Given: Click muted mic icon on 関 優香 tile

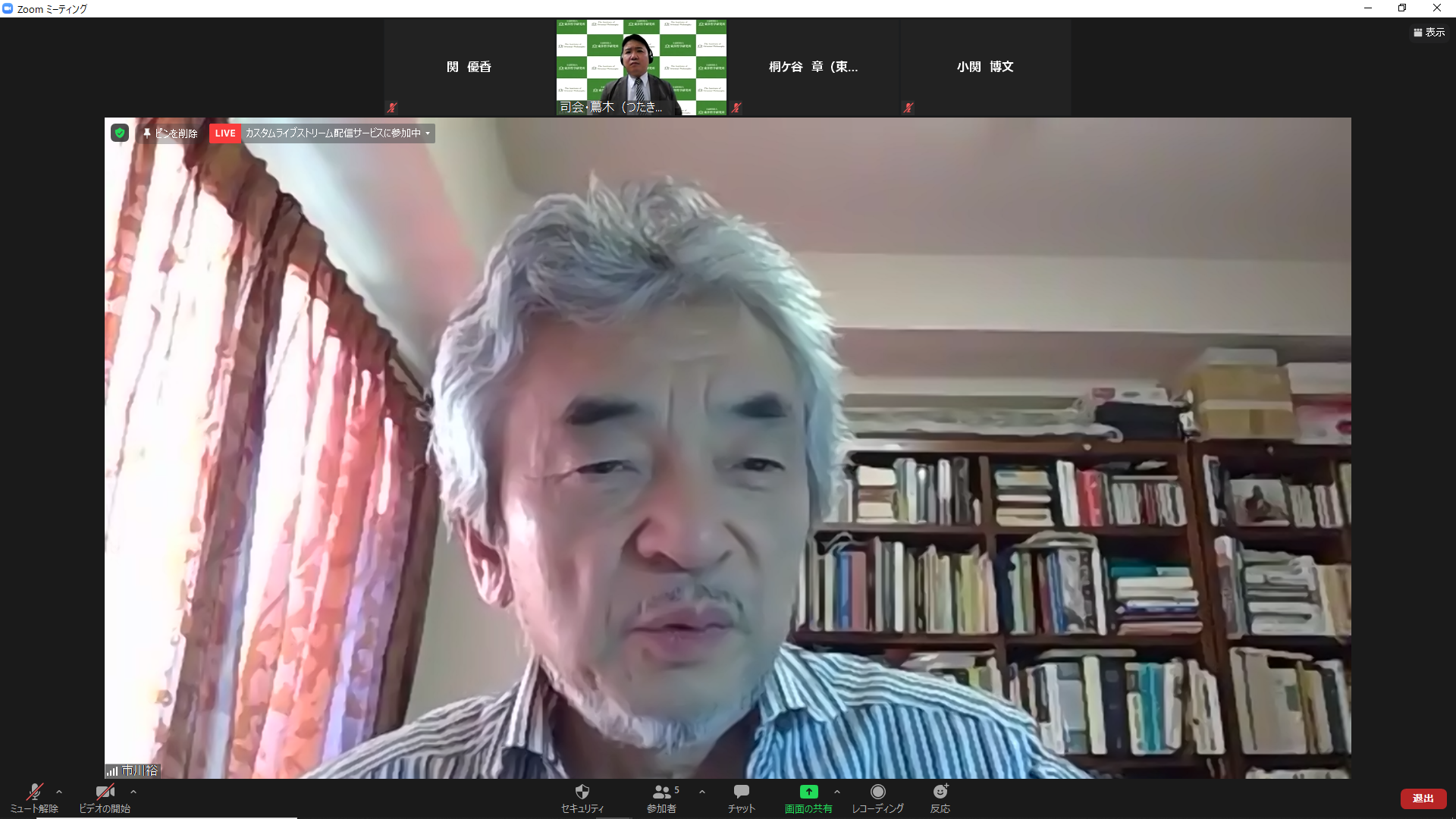Looking at the screenshot, I should 392,108.
